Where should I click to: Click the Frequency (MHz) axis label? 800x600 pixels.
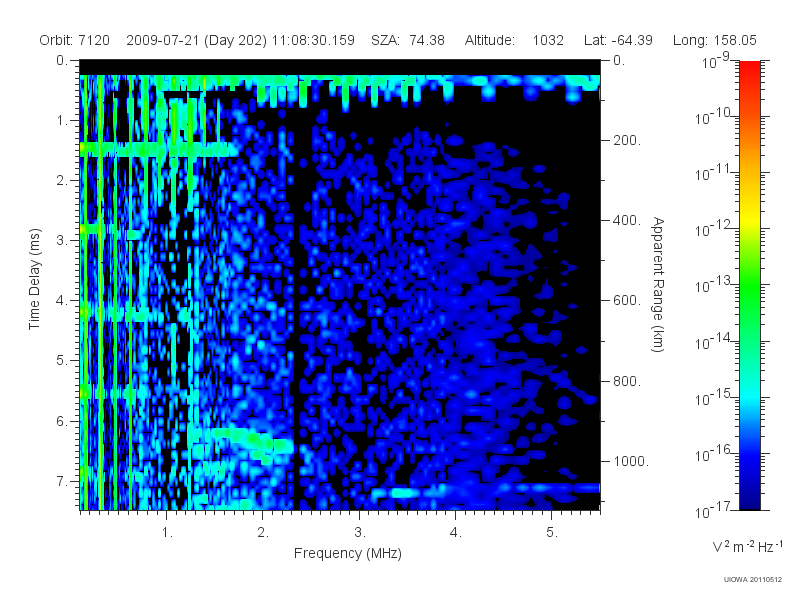(348, 554)
